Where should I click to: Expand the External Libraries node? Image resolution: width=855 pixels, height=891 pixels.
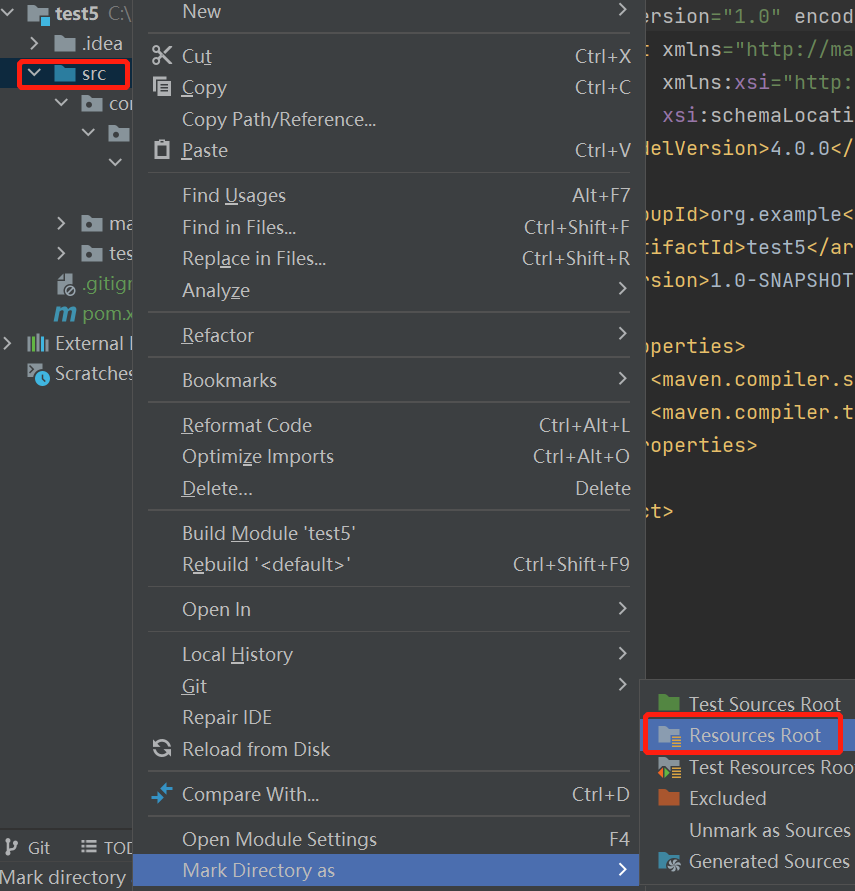7,343
